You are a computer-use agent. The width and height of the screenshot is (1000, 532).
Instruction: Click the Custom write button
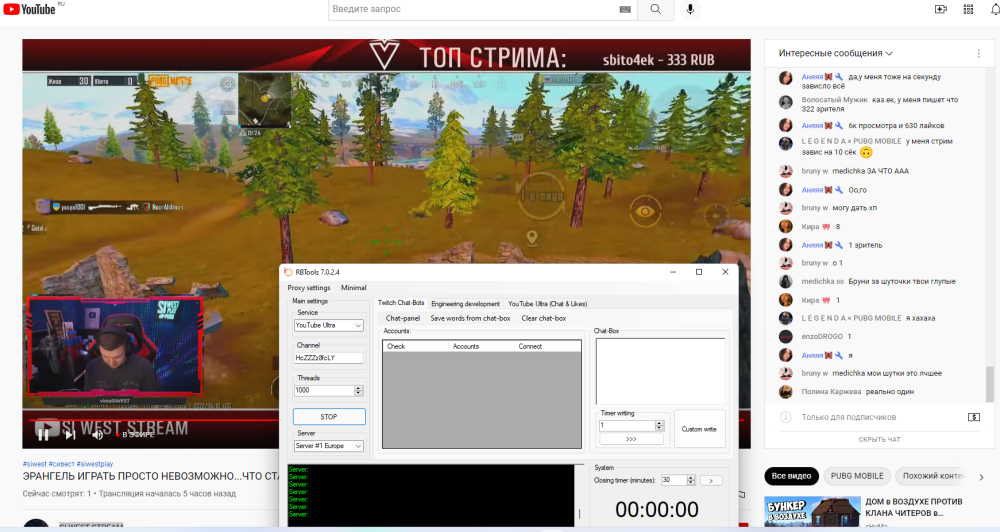pyautogui.click(x=699, y=429)
